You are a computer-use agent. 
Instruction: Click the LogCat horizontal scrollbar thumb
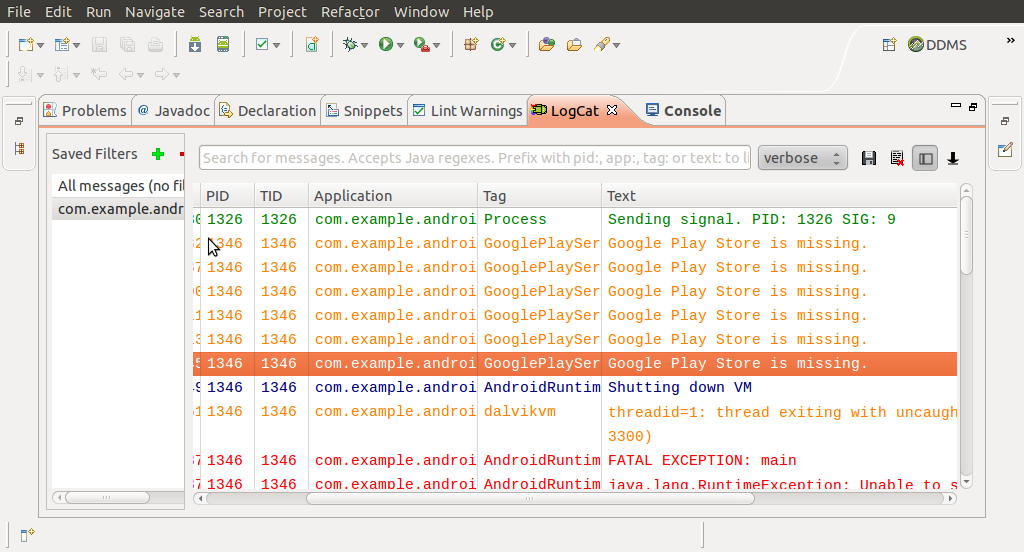point(530,498)
